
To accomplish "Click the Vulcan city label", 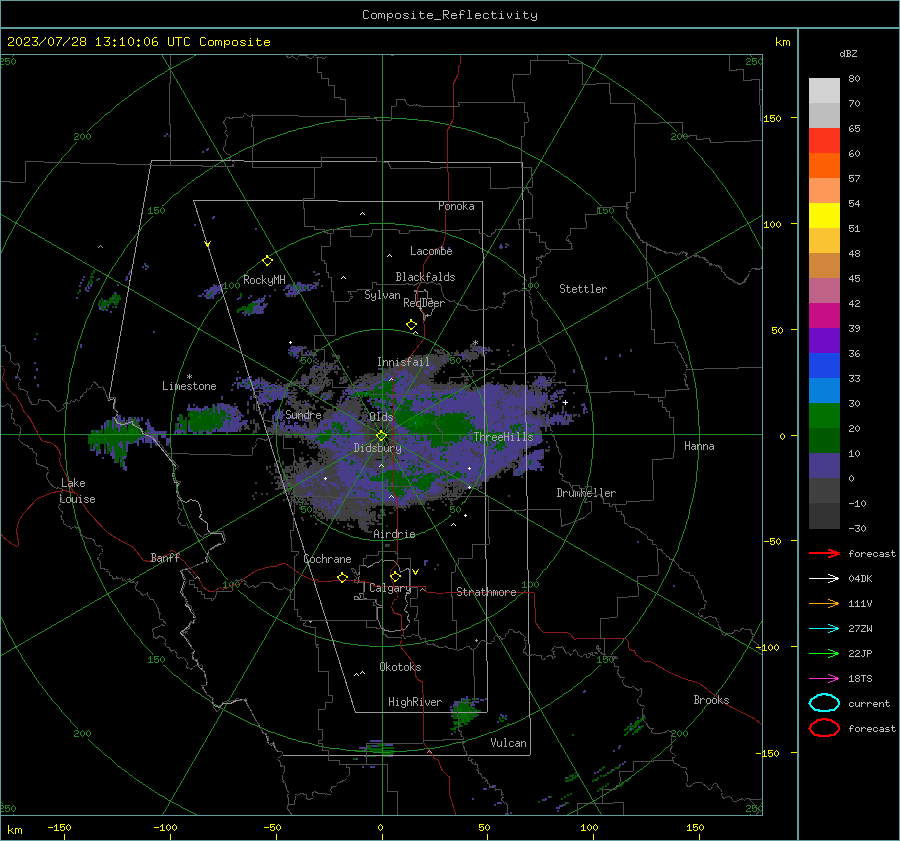I will click(508, 743).
